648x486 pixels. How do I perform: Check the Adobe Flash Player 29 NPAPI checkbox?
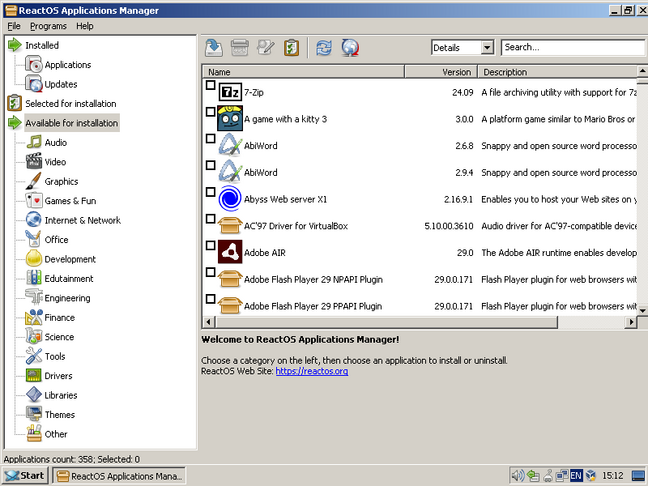click(x=210, y=272)
